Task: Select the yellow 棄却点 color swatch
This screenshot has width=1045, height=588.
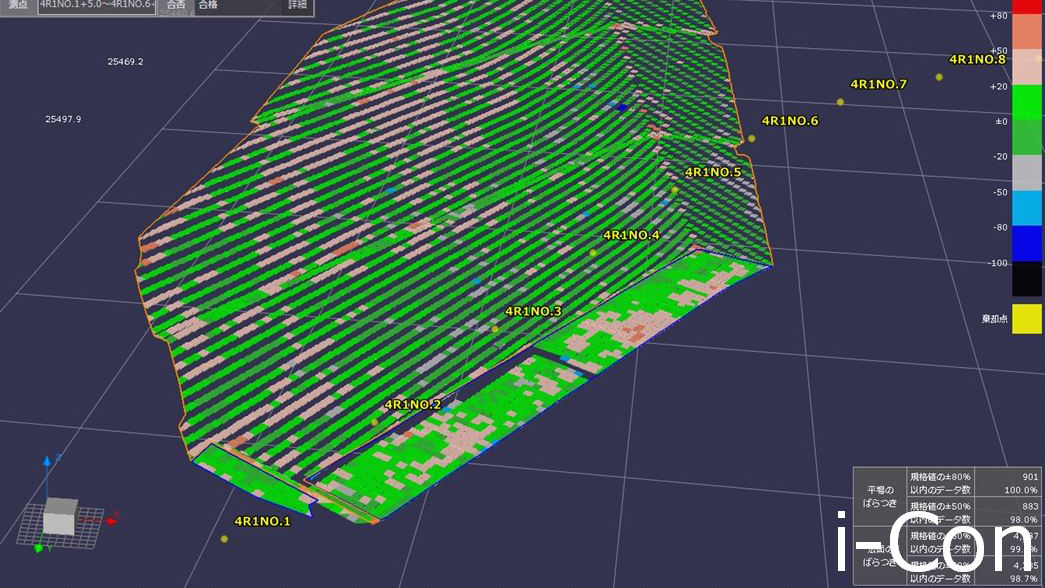Action: pyautogui.click(x=1027, y=319)
